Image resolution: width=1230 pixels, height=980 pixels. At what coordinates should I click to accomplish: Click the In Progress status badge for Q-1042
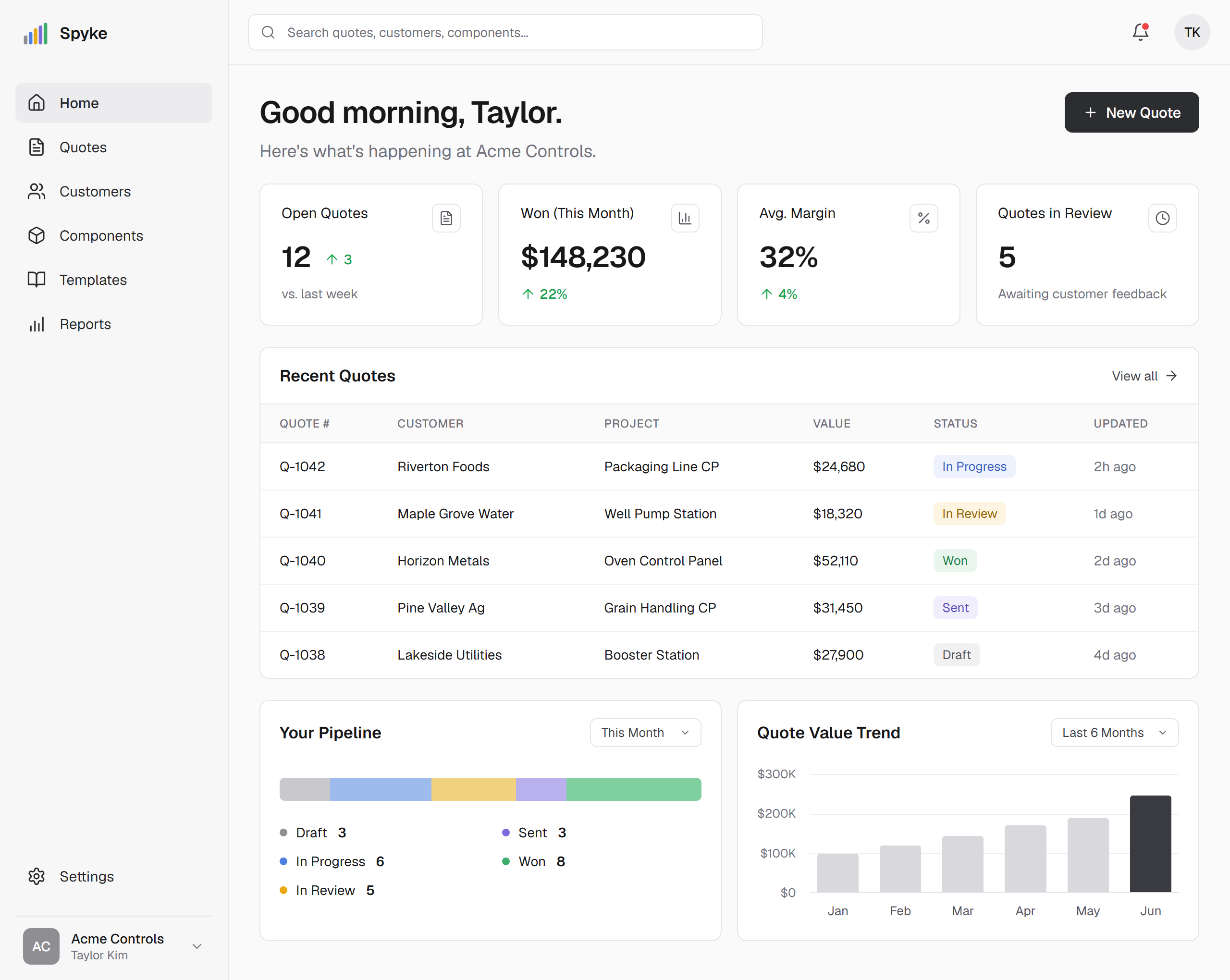click(x=974, y=466)
